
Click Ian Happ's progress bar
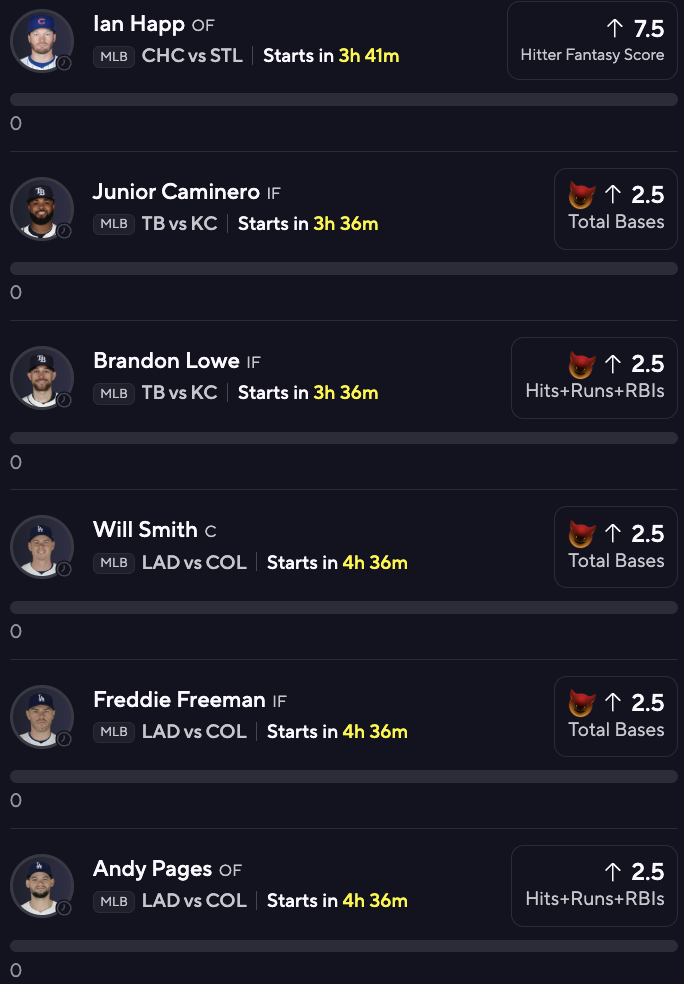tap(344, 100)
